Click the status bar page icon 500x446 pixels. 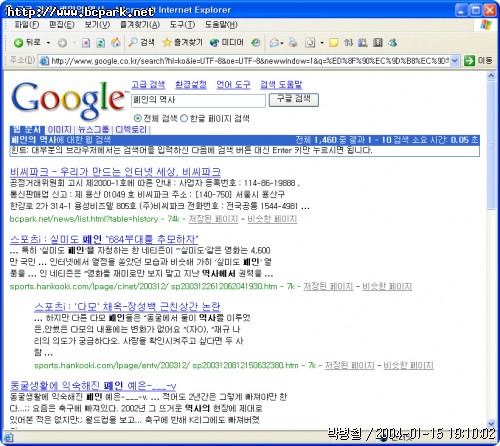8,438
